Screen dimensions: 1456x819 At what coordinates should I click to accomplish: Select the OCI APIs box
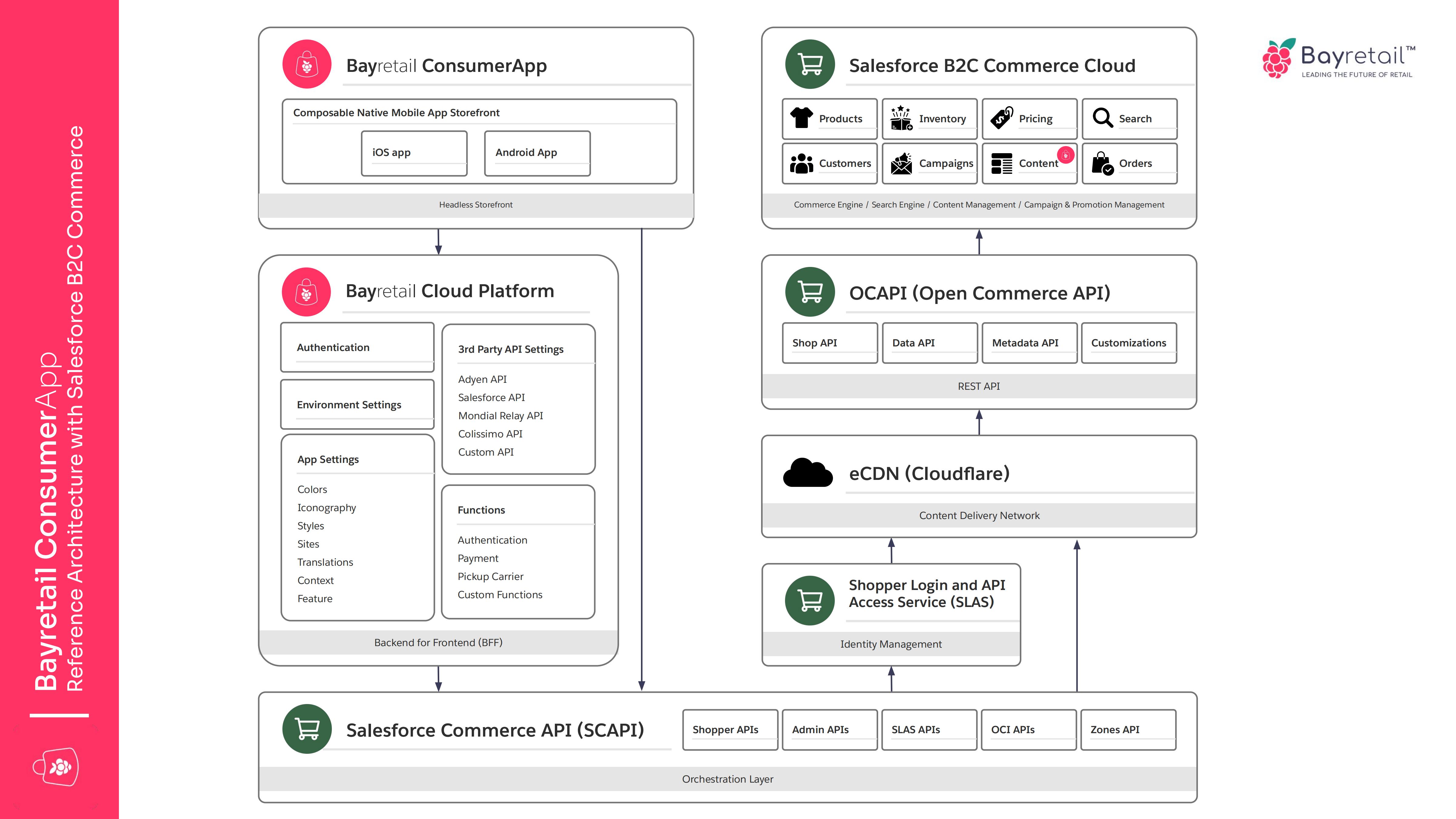pyautogui.click(x=1029, y=730)
